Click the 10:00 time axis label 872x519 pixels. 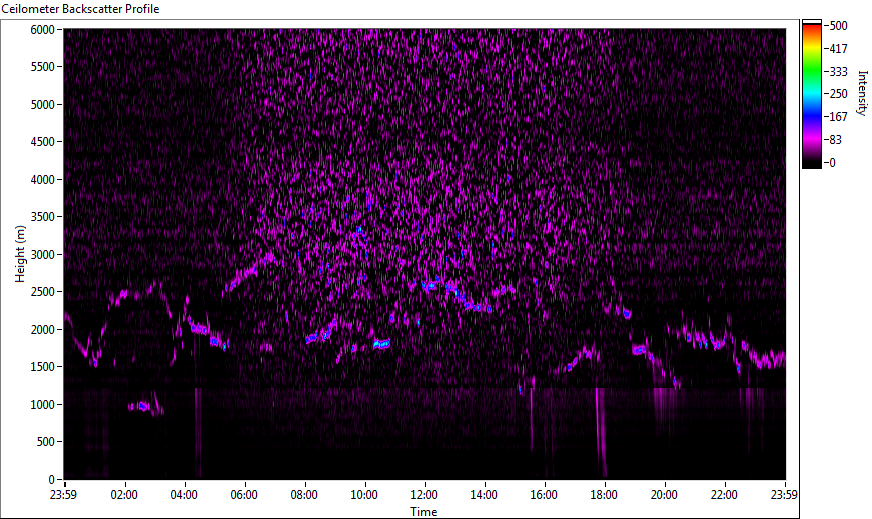click(x=364, y=495)
